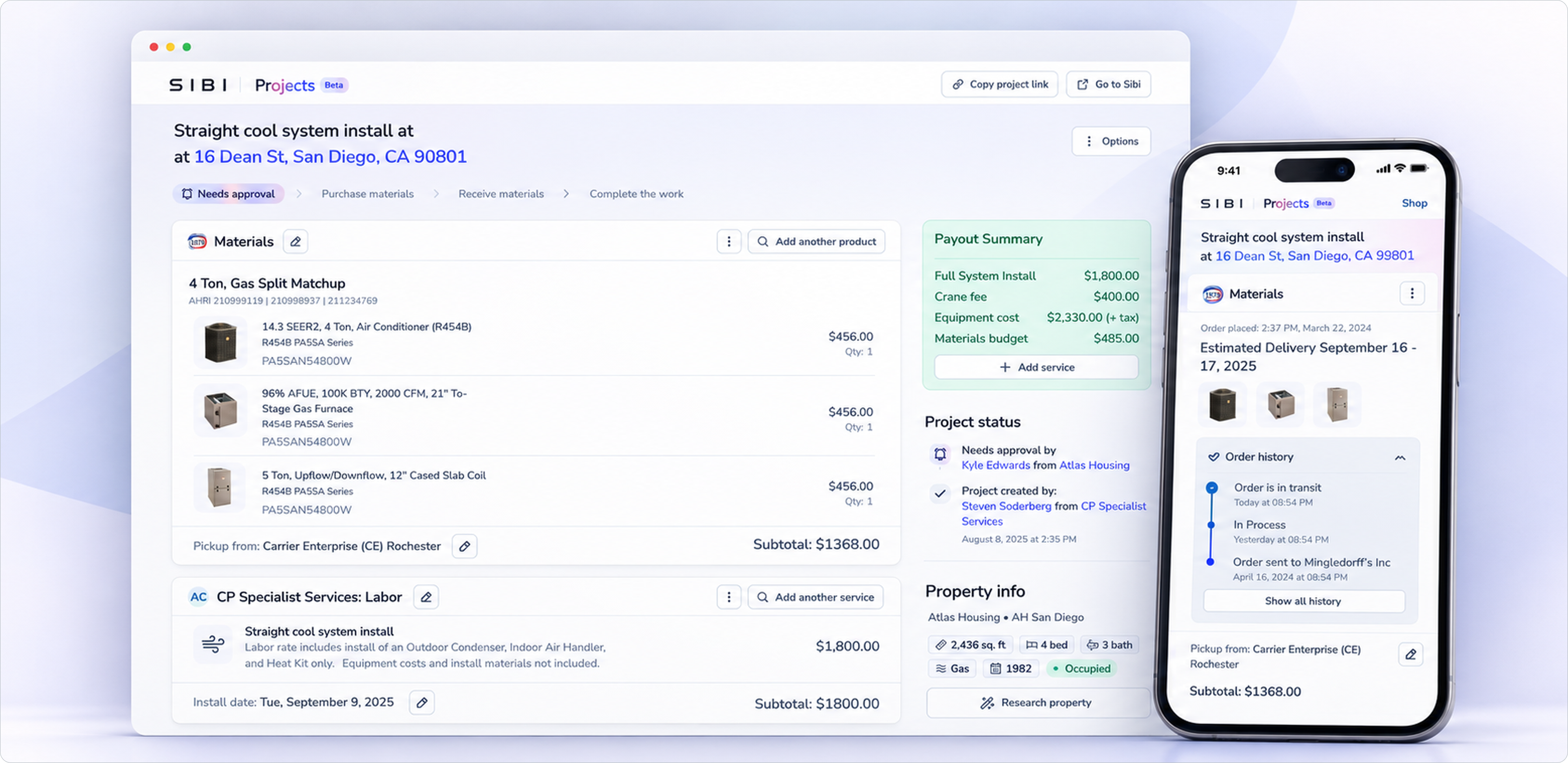Click the edit pencil next to Materials heading

(295, 242)
